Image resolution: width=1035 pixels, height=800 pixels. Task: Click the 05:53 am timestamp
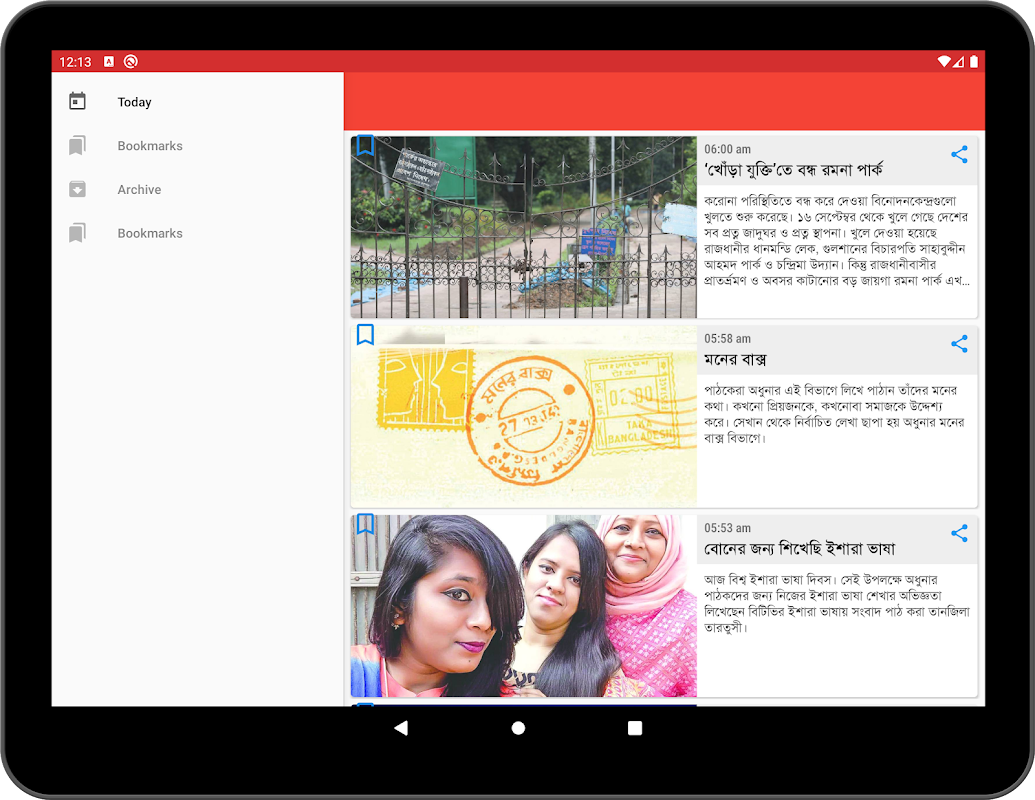(727, 528)
